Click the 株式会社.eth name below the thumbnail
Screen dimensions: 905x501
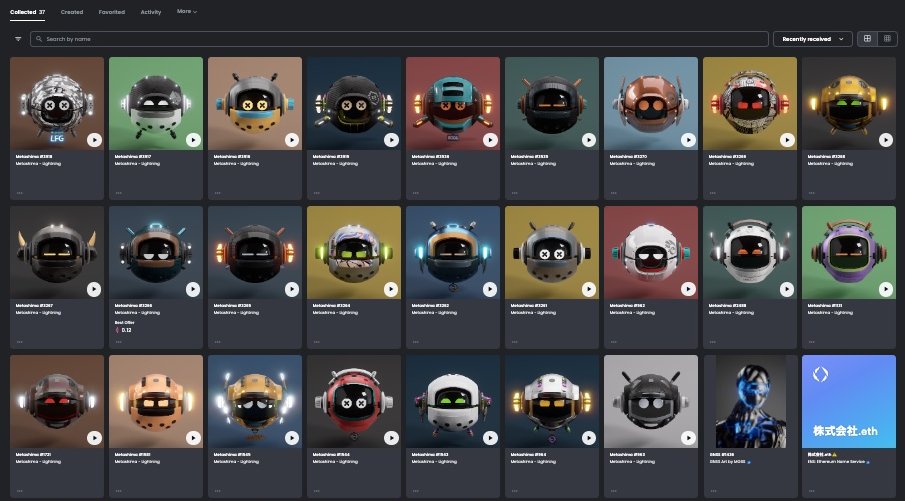point(822,455)
